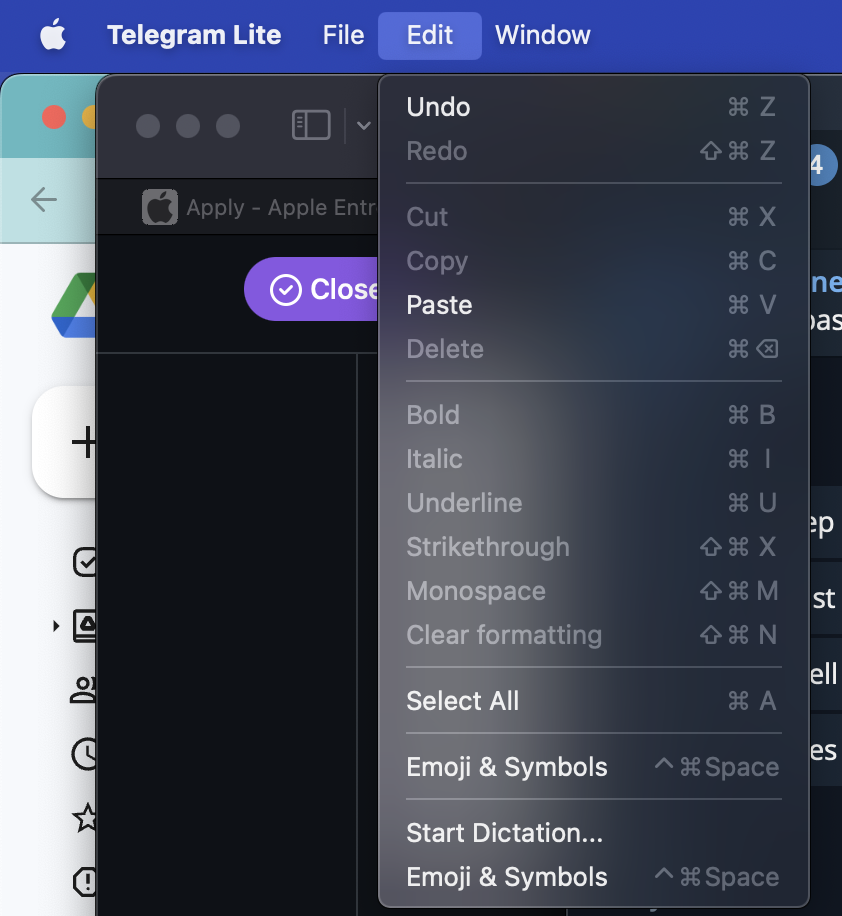Expand the chevron next to the sidebar toggle

(362, 126)
